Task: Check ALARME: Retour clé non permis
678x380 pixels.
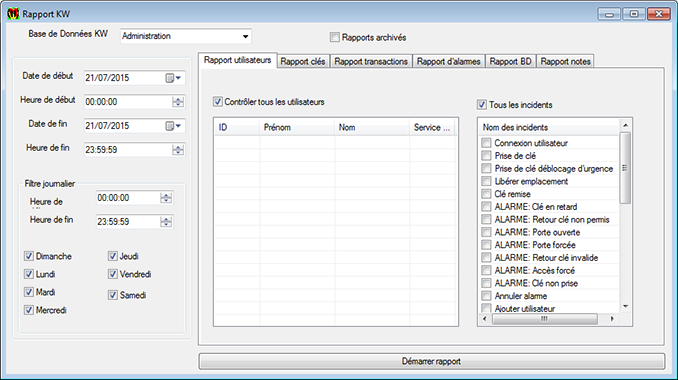Action: [x=486, y=219]
